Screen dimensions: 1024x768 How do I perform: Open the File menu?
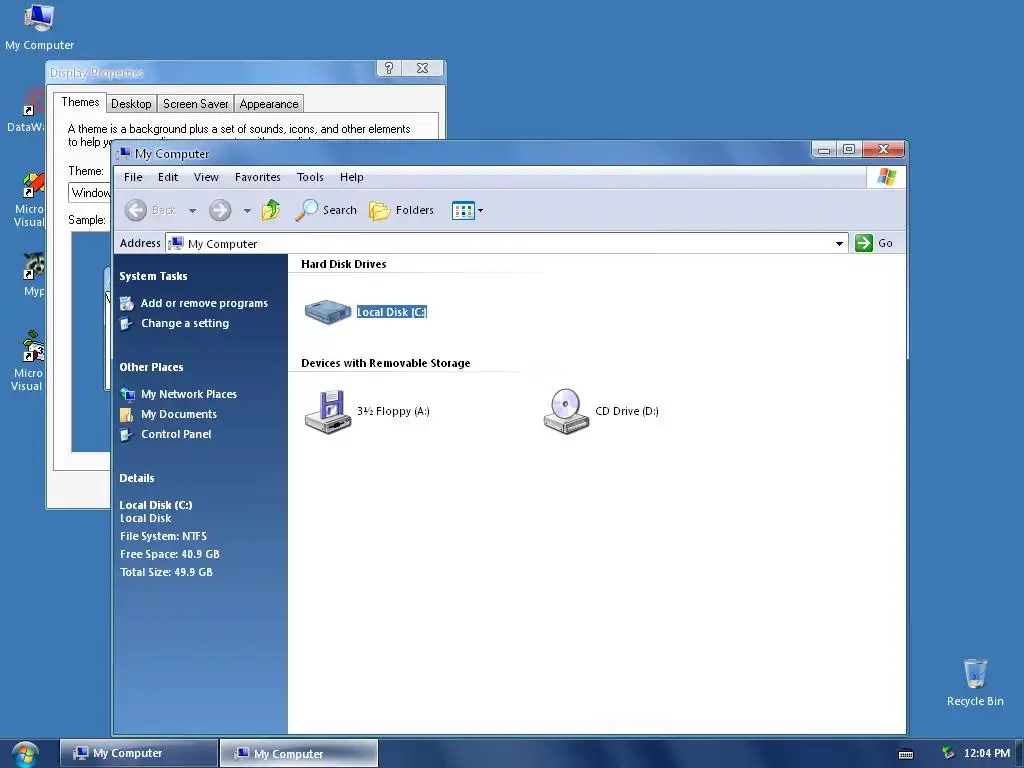133,177
